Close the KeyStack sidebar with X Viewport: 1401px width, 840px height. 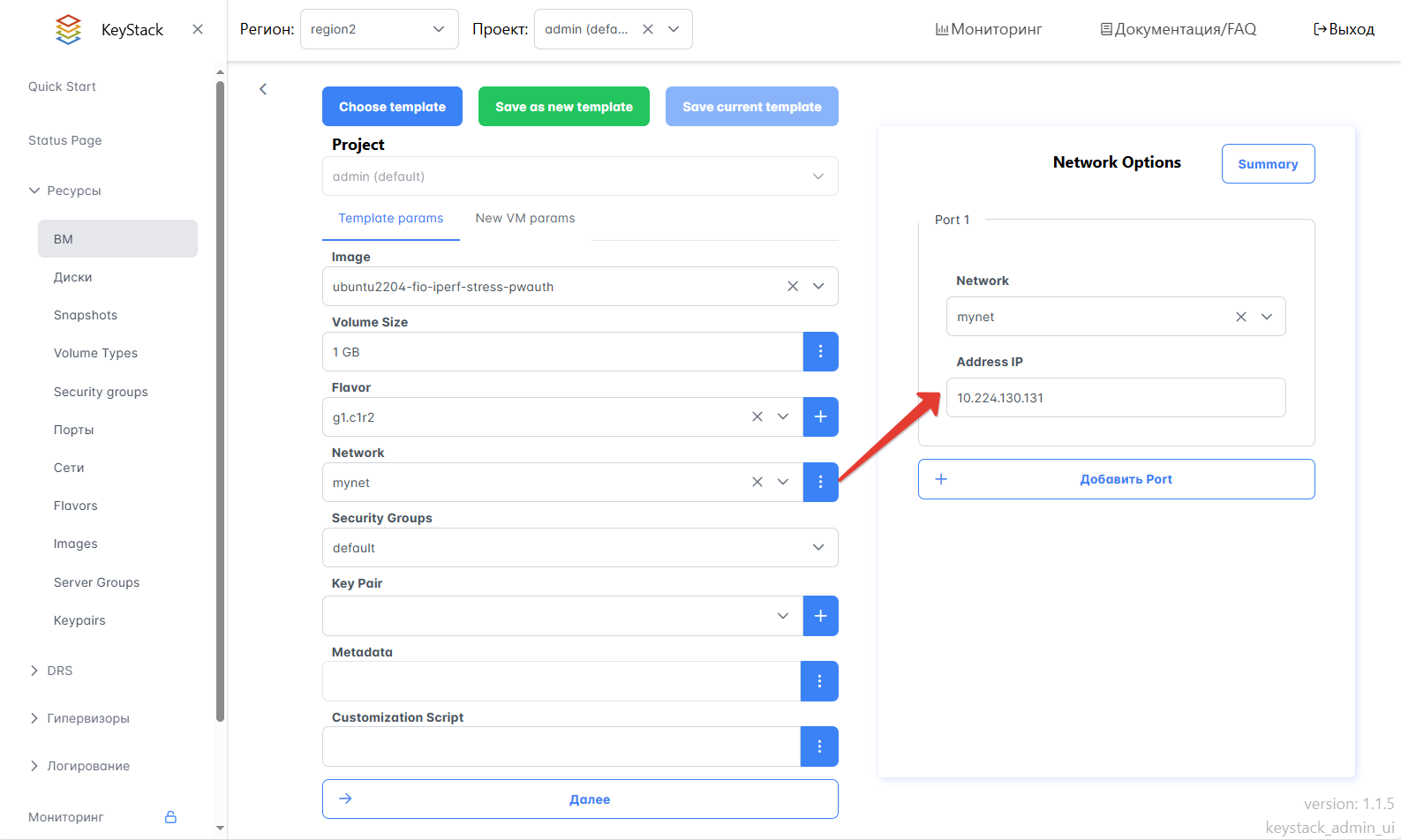198,29
